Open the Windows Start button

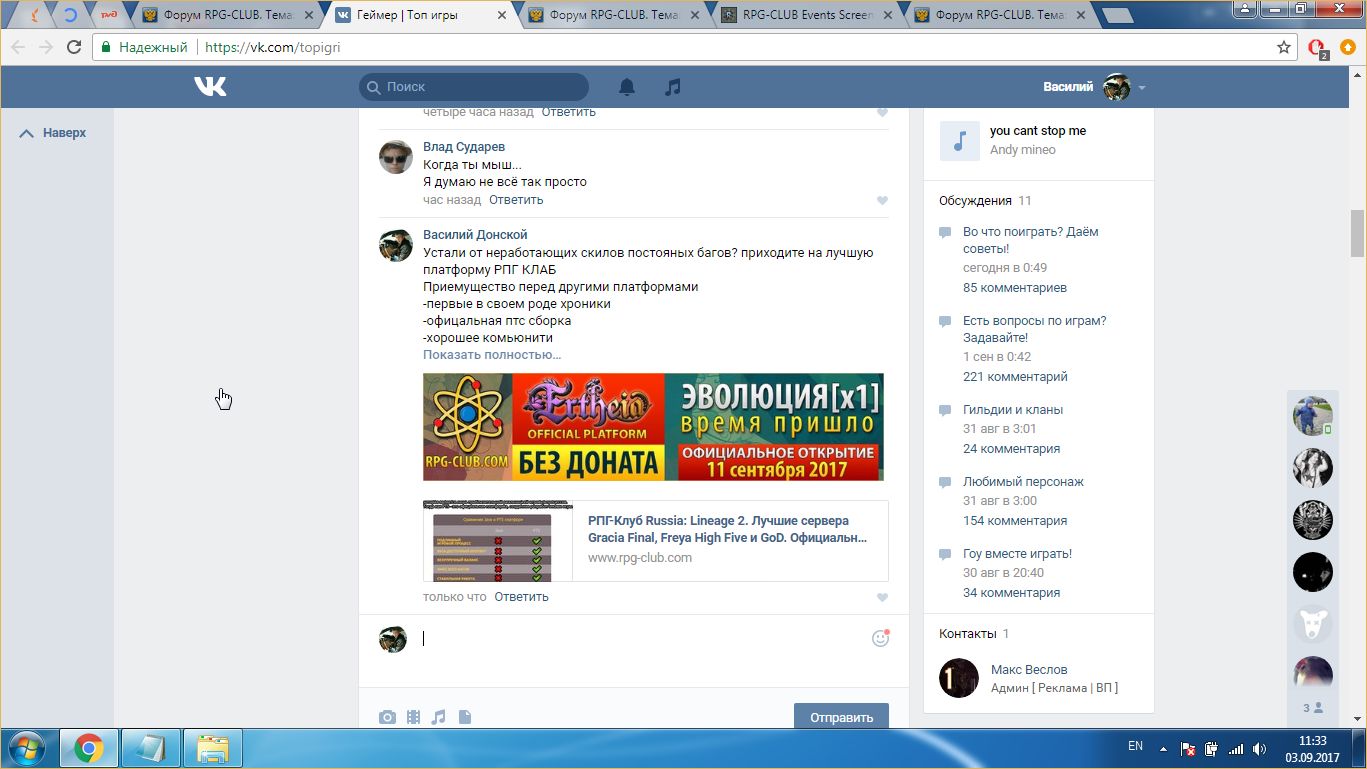pyautogui.click(x=29, y=748)
